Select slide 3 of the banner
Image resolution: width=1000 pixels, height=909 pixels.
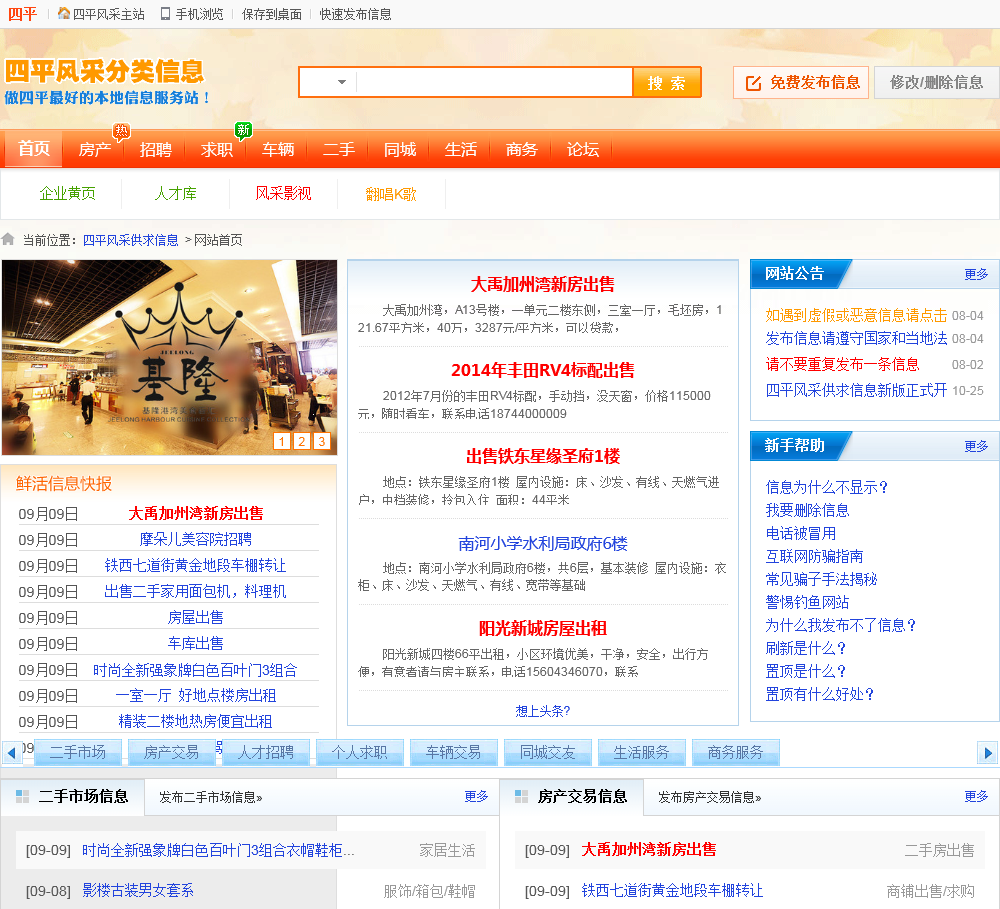tap(321, 441)
